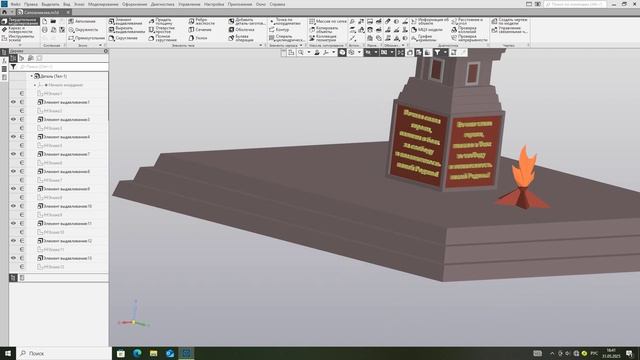Toggle visibility eye of Элемент выдавливания:8

(x=13, y=171)
